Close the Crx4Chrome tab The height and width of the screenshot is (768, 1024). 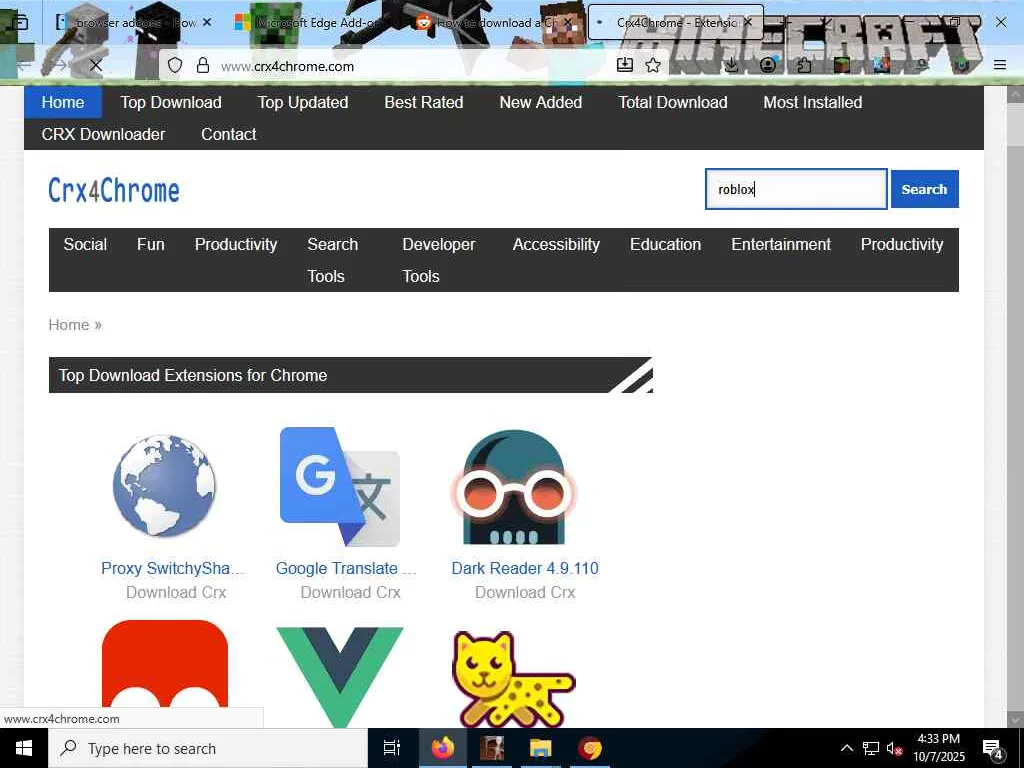[748, 22]
